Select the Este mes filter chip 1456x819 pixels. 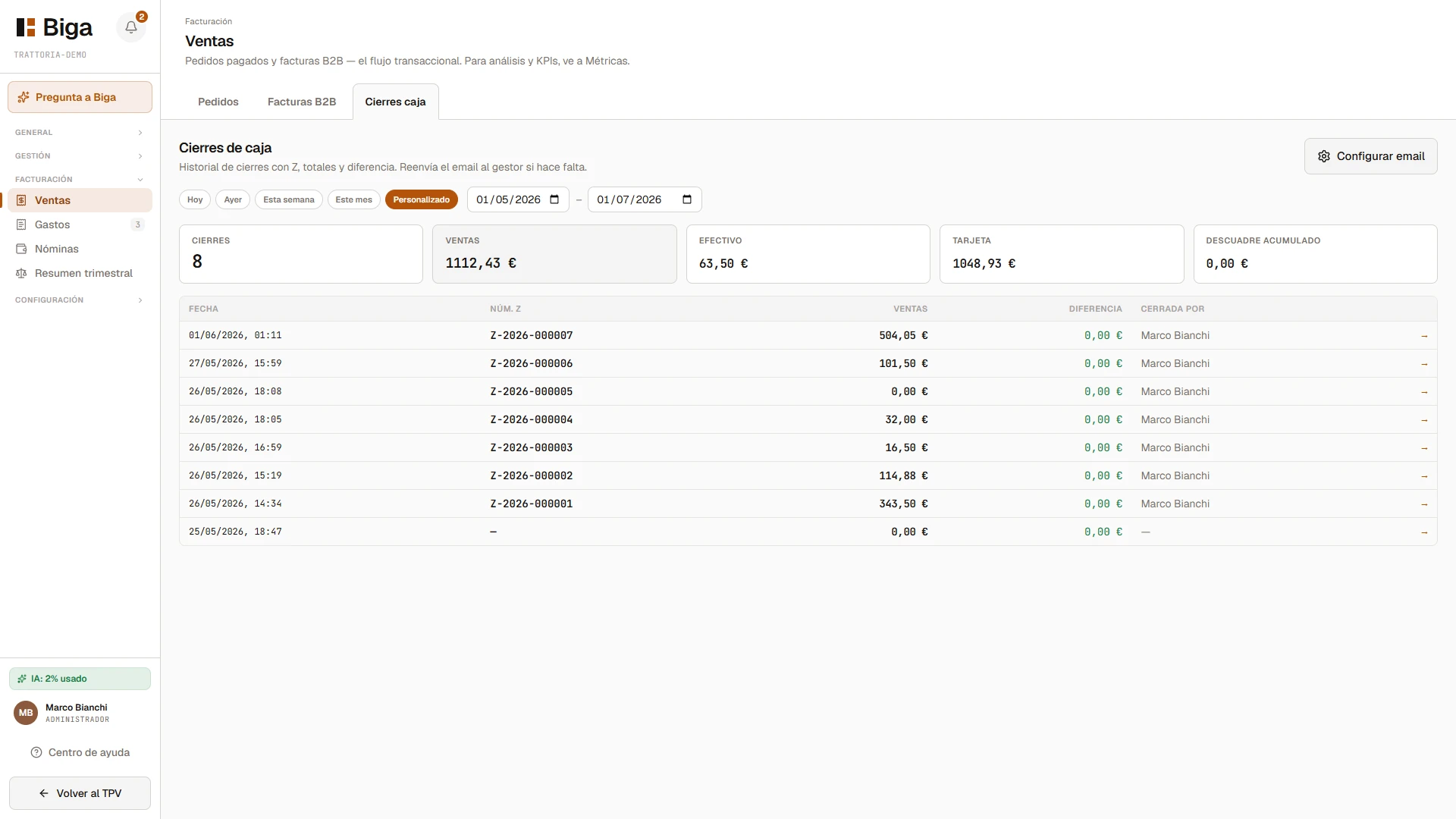point(354,199)
